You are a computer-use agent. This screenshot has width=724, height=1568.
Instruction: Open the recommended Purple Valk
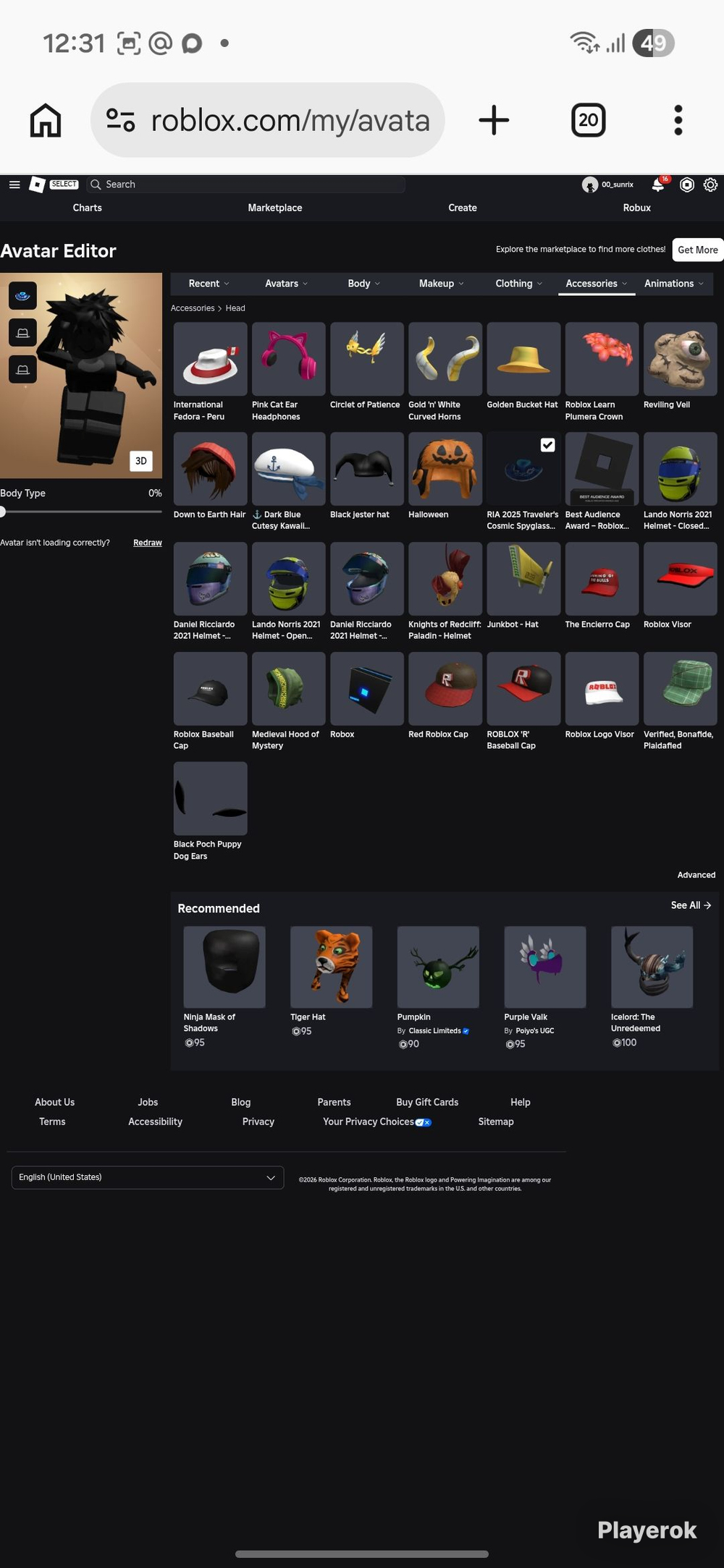(545, 967)
